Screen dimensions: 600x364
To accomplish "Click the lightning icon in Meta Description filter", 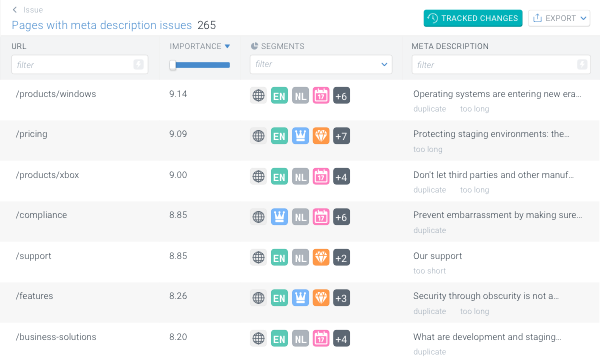I will point(582,64).
